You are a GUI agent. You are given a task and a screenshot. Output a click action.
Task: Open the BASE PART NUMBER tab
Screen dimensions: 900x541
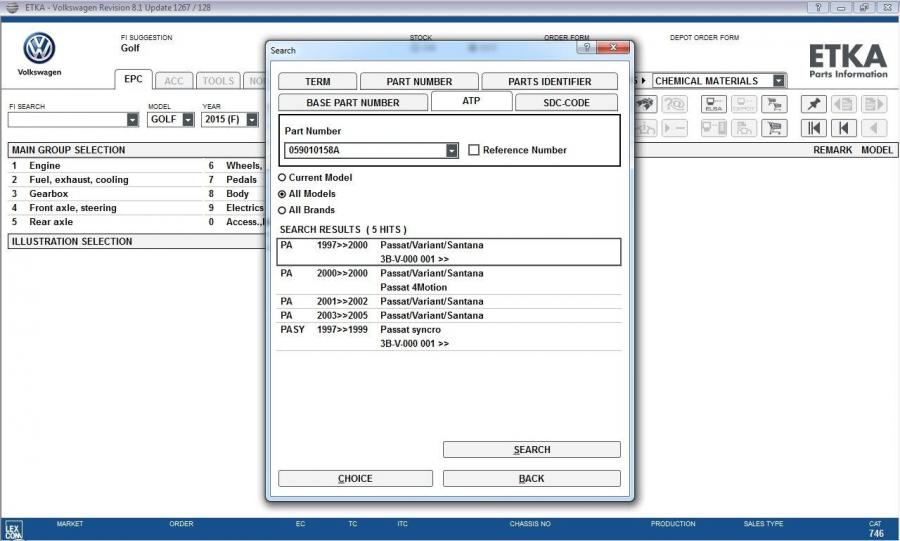tap(352, 103)
